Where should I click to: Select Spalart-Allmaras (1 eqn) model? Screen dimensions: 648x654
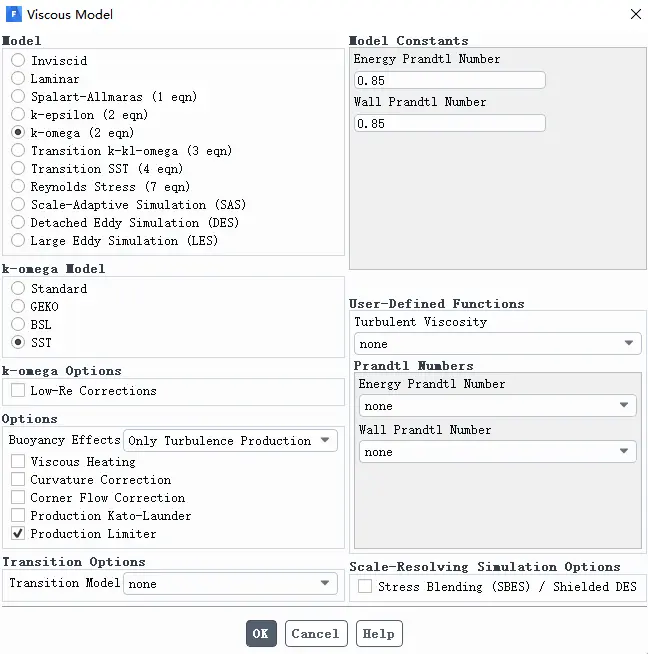18,96
